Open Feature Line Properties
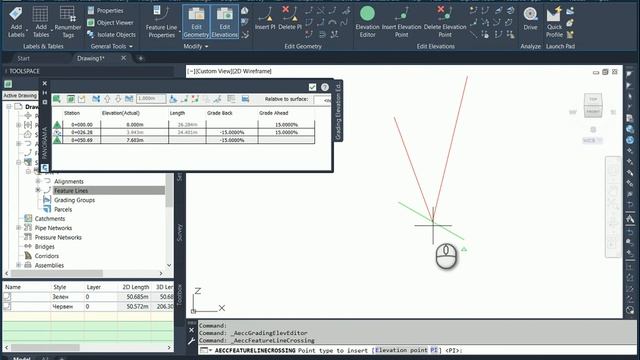This screenshot has width=640, height=360. click(x=161, y=22)
